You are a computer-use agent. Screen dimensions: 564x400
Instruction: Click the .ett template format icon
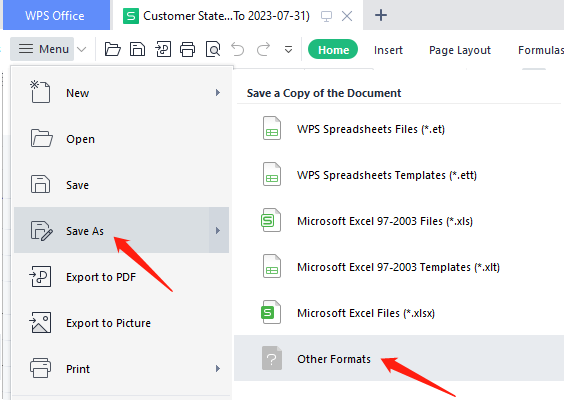click(x=272, y=174)
